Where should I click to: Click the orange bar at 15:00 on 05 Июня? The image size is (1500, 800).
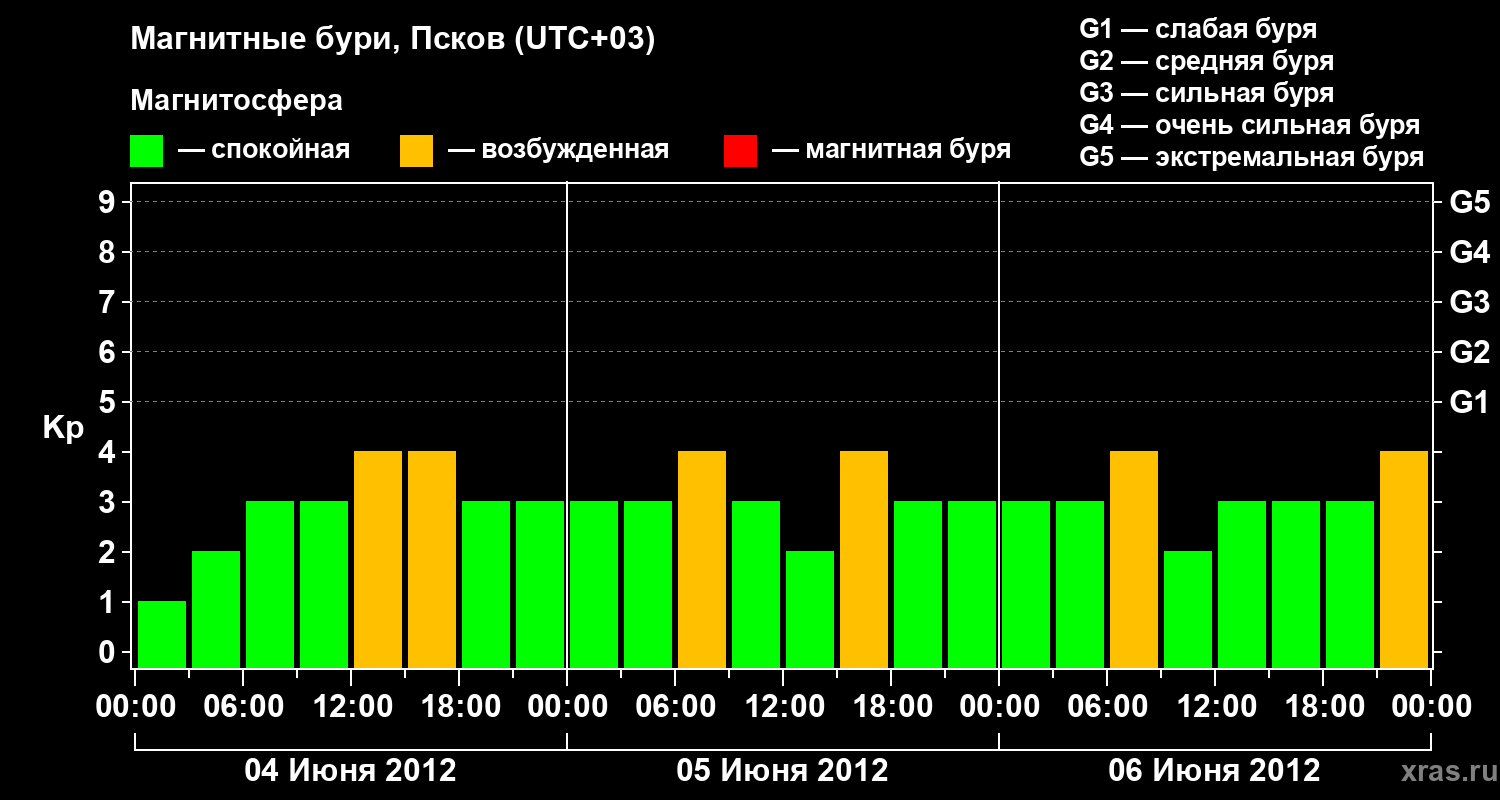864,559
